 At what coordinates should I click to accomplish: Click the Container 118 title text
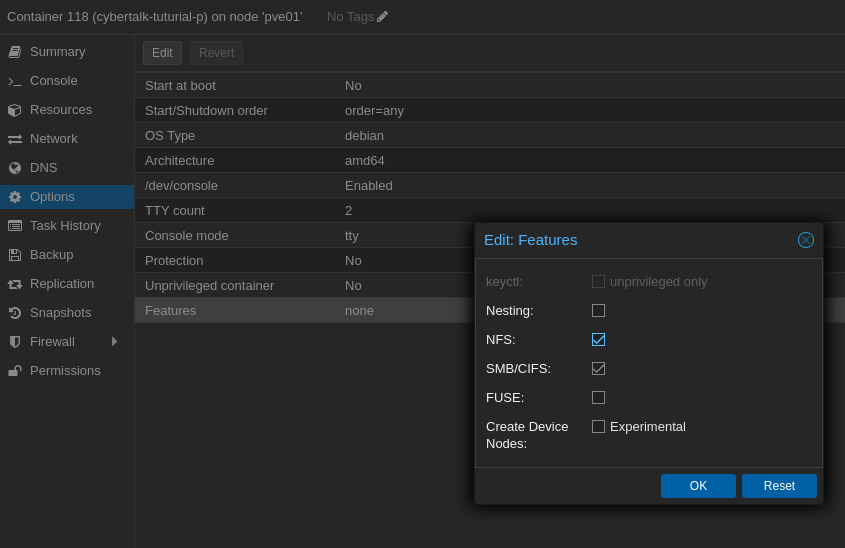click(x=155, y=17)
